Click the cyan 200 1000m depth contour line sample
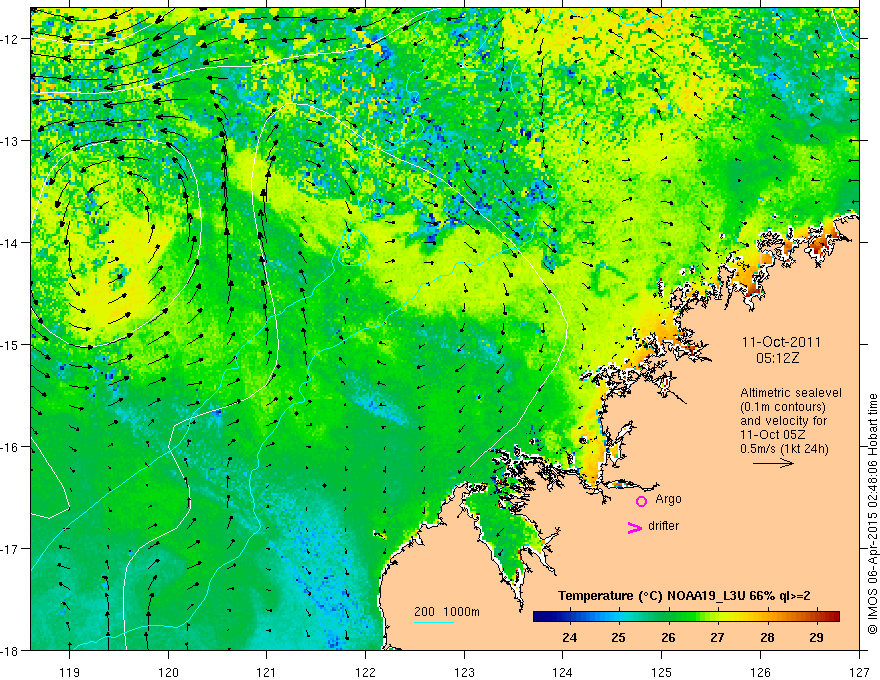880x680 pixels. (x=434, y=622)
